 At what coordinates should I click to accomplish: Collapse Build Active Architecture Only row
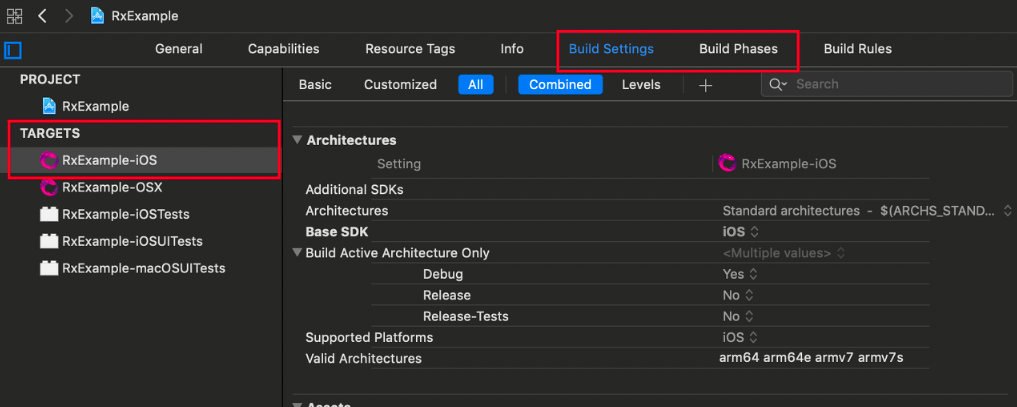297,253
